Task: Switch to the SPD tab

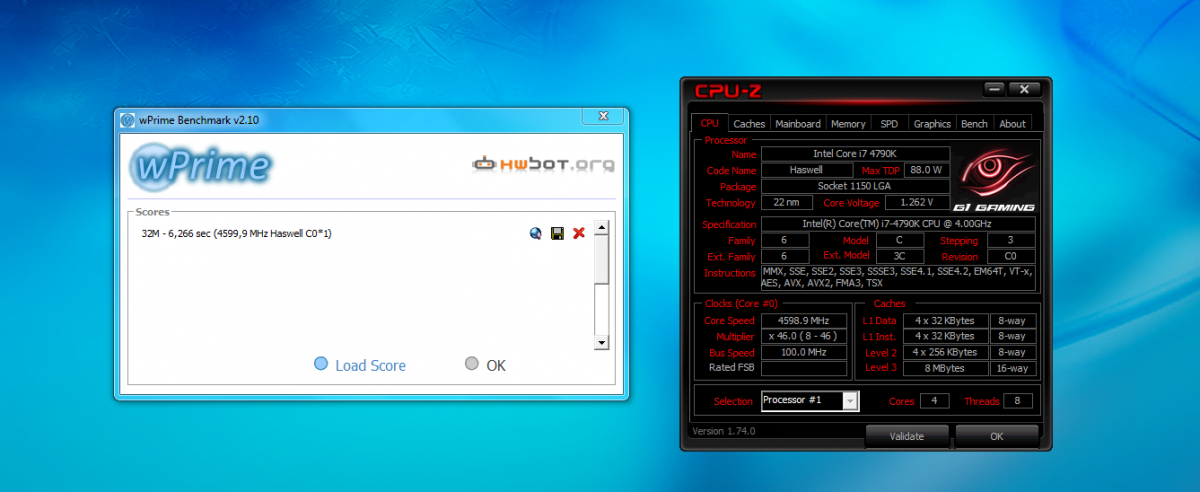Action: 889,124
